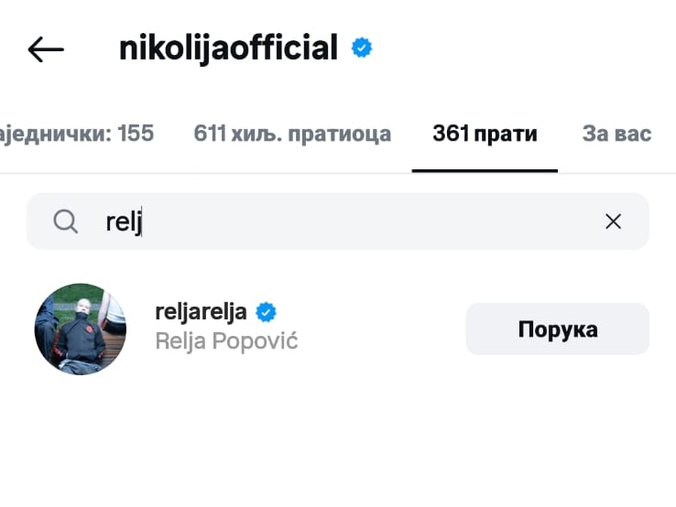
Task: Click the magnifying glass search icon
Action: tap(66, 222)
